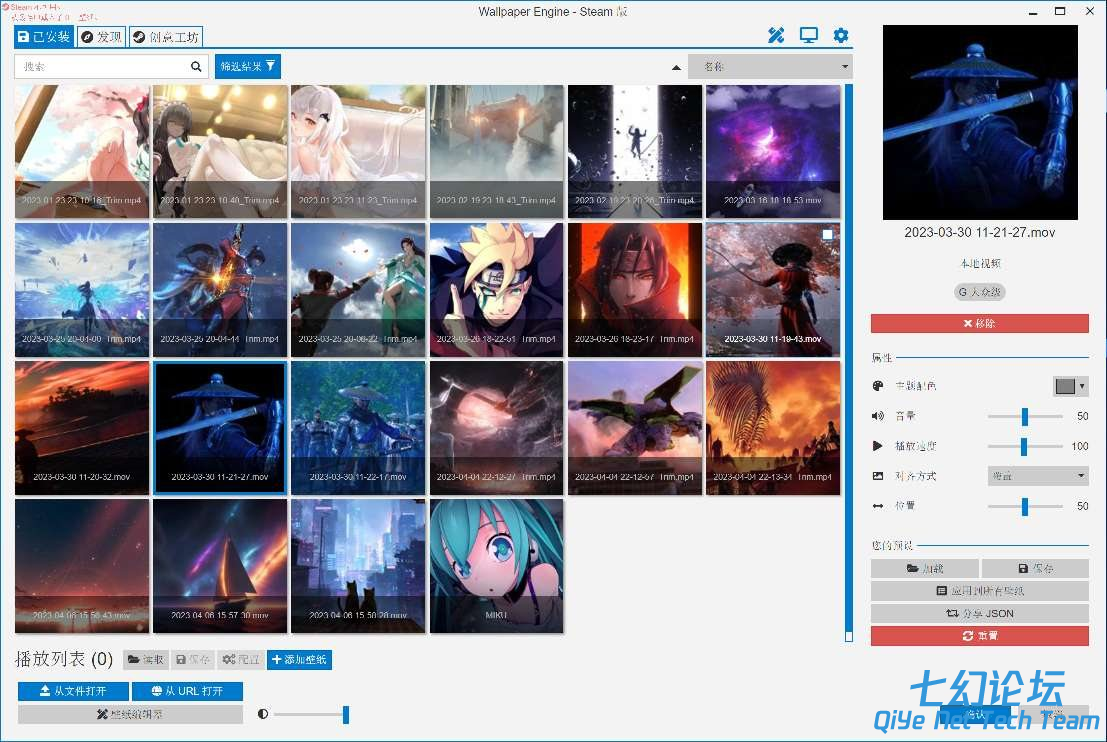Image resolution: width=1107 pixels, height=742 pixels.
Task: Select the rocket launch smoke wallpaper thumbnail
Action: click(496, 151)
